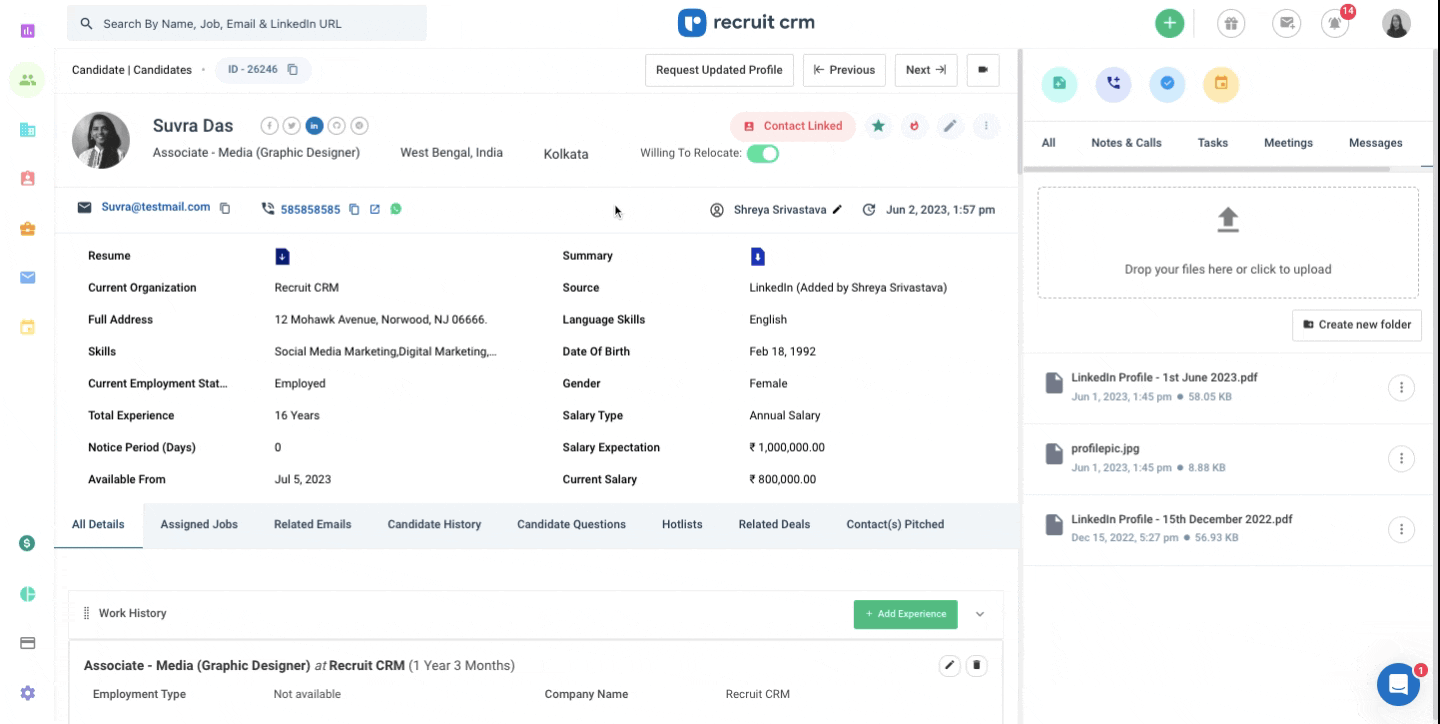Viewport: 1440px width, 724px height.
Task: Download the candidate's Resume file
Action: pyautogui.click(x=282, y=255)
